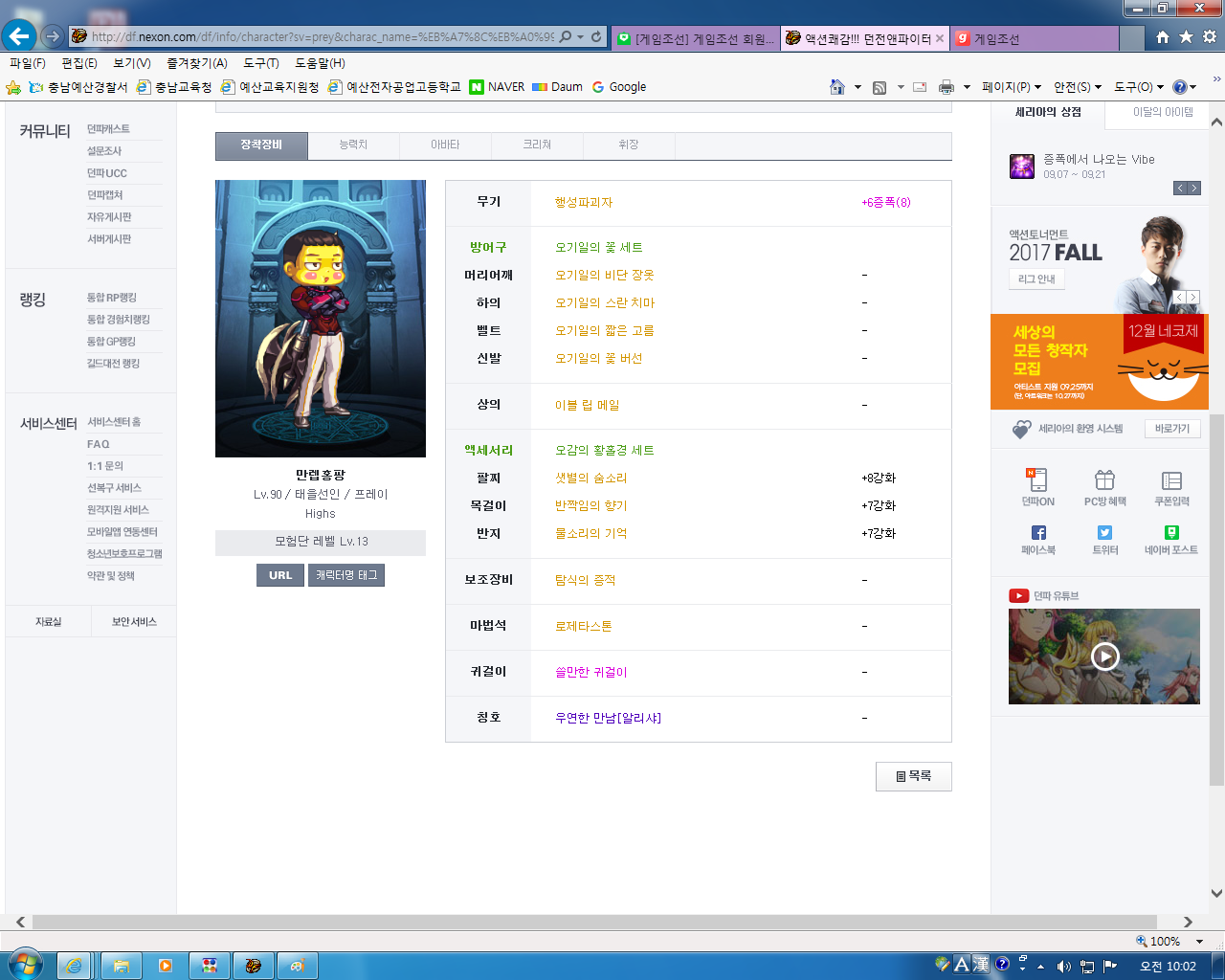Expand the print options dropdown arrow
1225x980 pixels.
pos(967,87)
